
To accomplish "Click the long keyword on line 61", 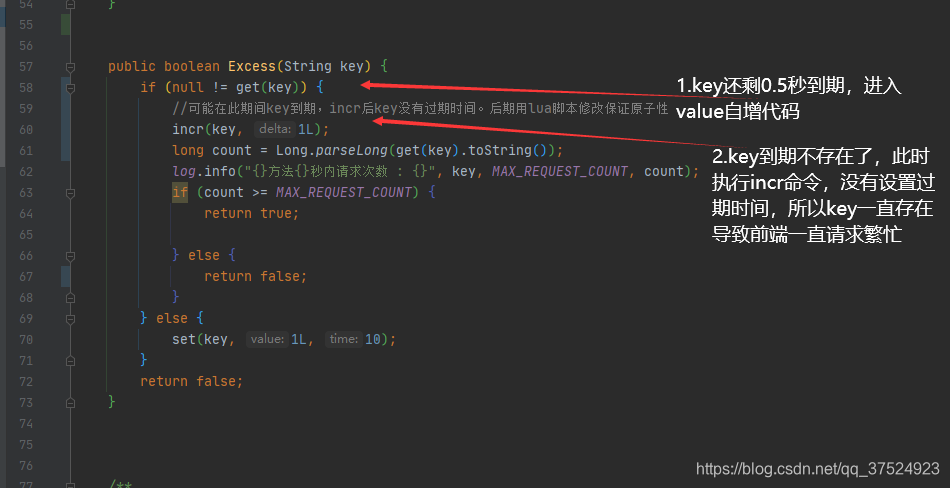I will [188, 150].
